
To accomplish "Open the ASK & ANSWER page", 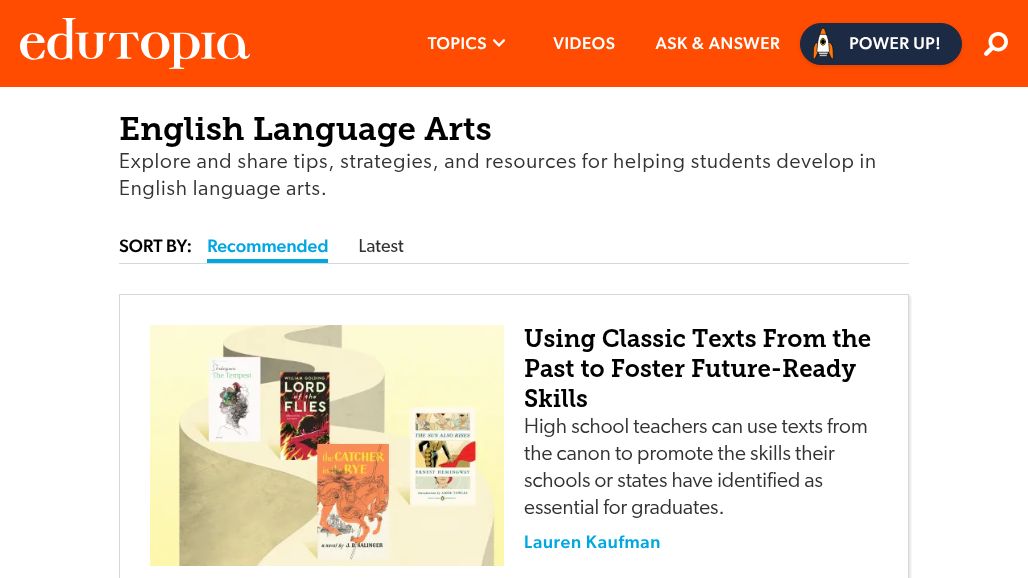I will [717, 44].
